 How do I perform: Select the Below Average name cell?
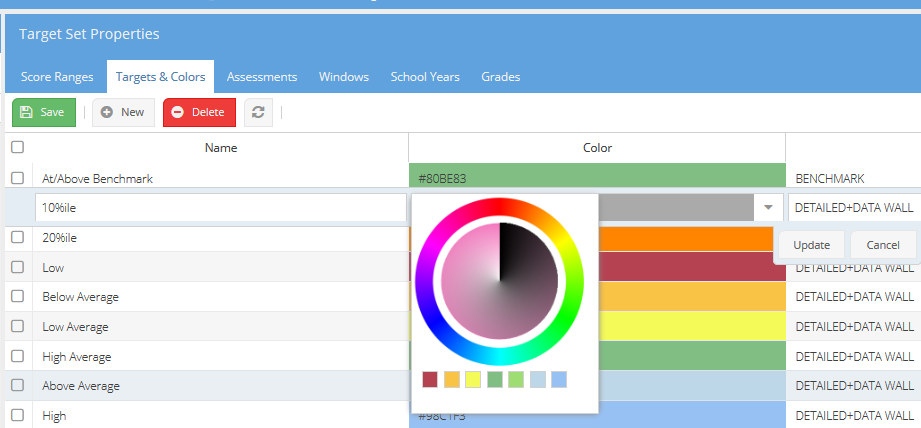220,297
